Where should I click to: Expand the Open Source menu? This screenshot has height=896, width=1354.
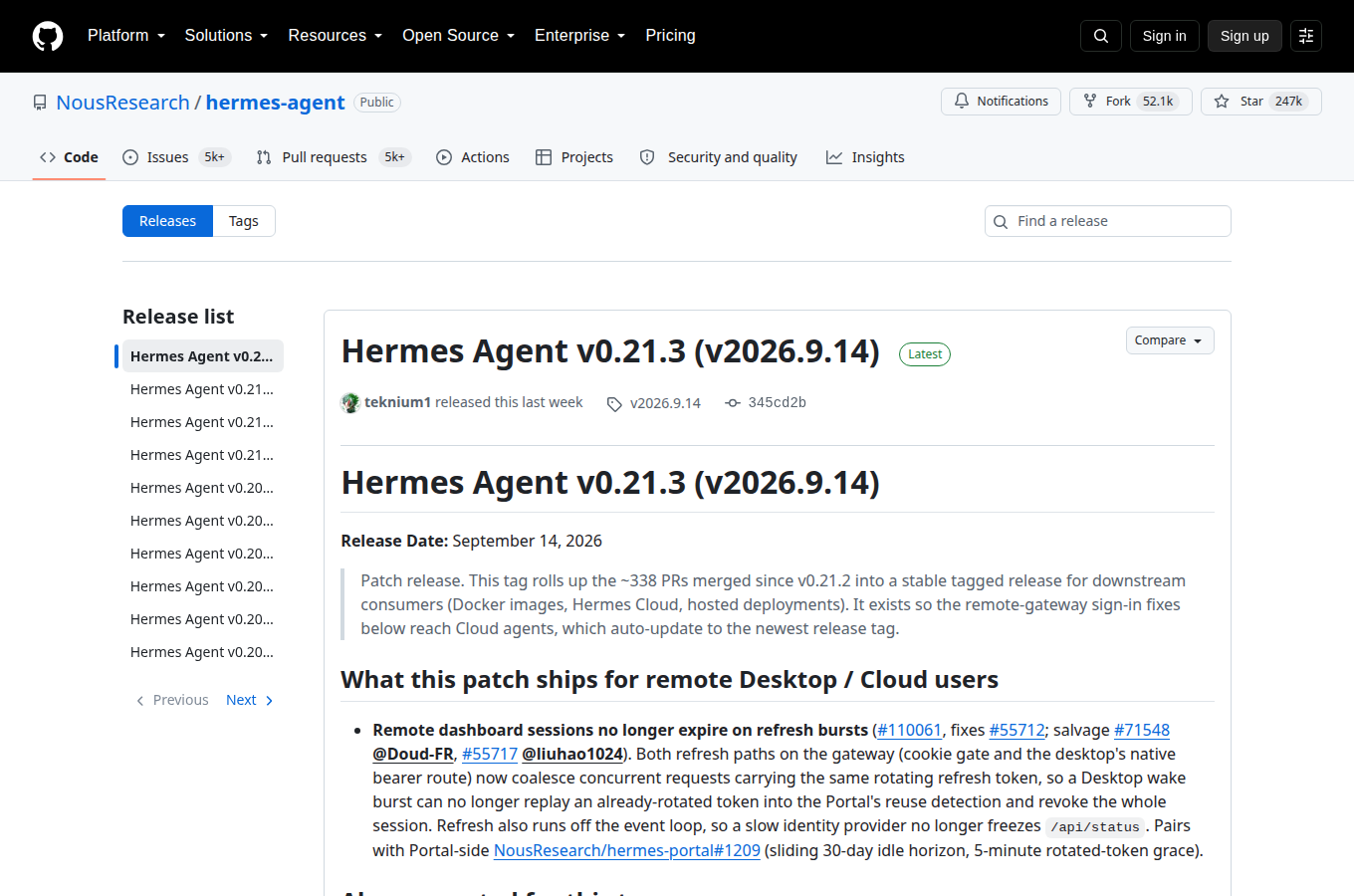[459, 36]
